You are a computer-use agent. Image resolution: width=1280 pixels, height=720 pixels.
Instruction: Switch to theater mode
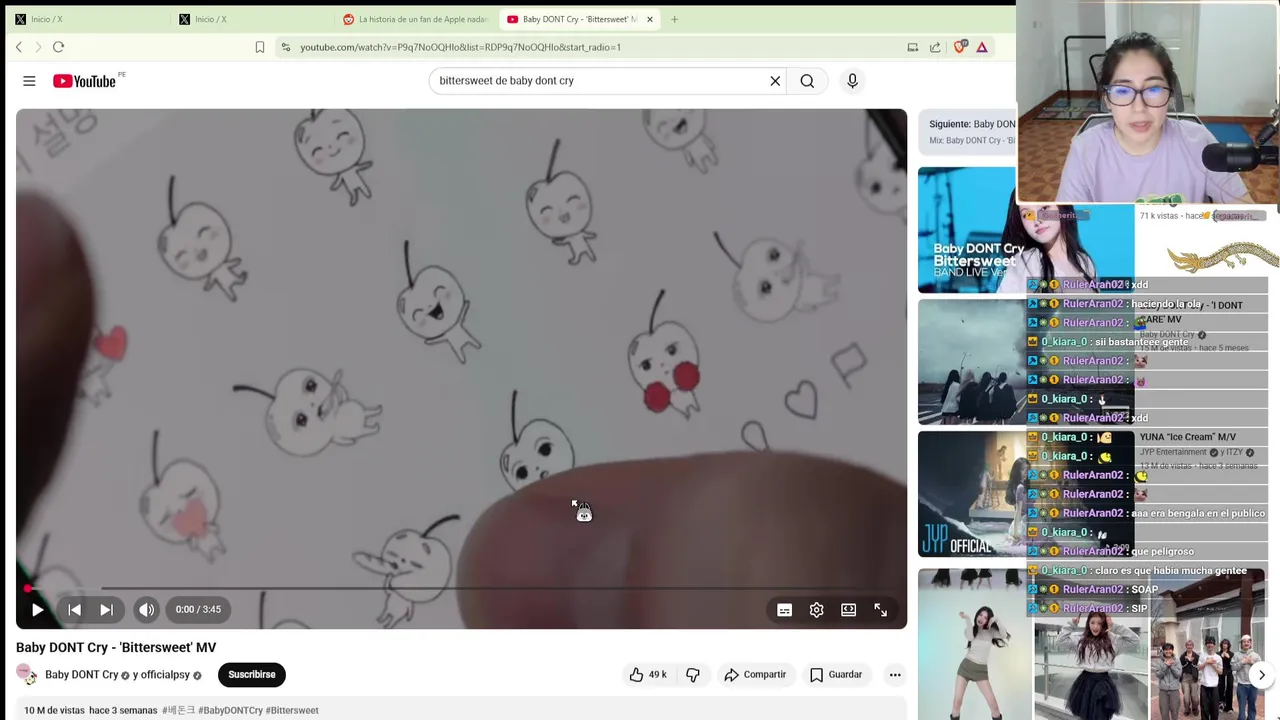pos(848,610)
